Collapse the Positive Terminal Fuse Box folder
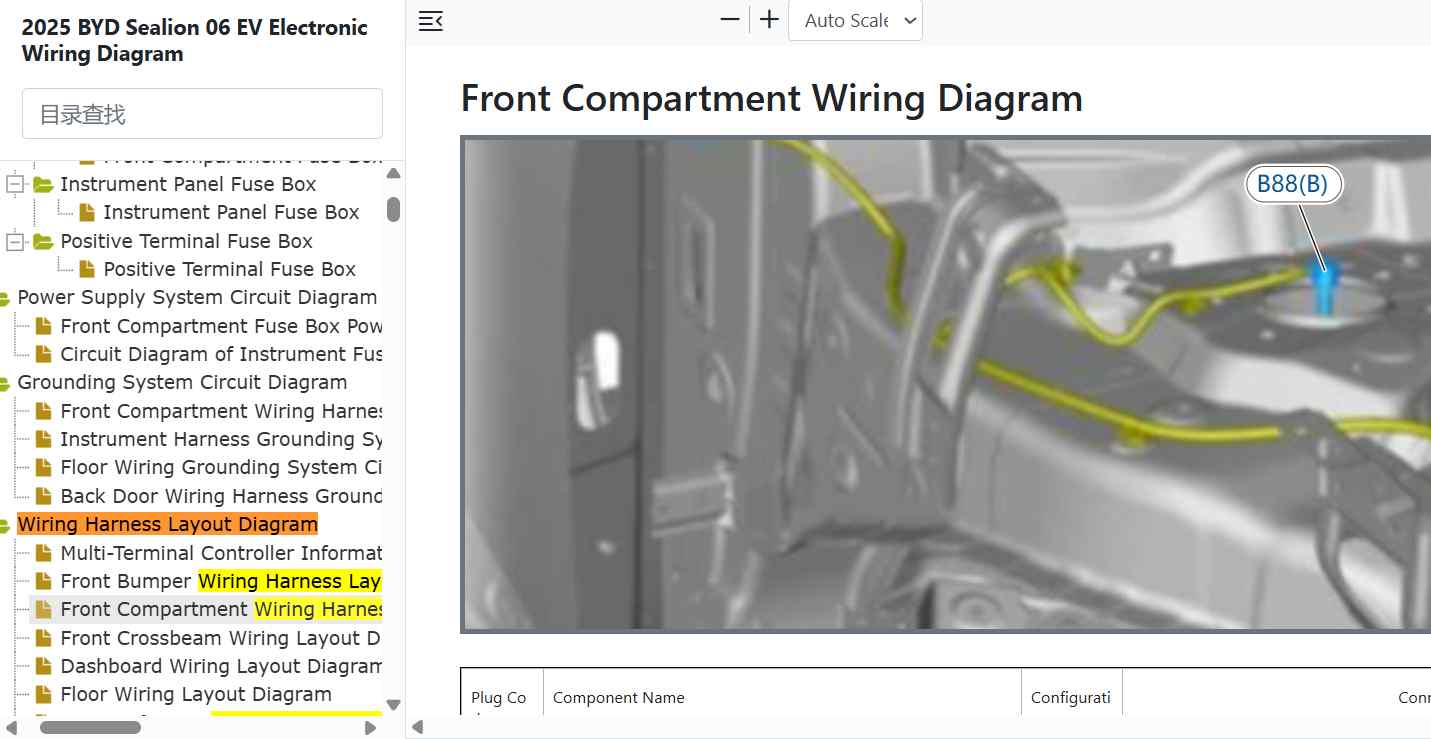Screen dimensions: 1431x739 (15, 242)
